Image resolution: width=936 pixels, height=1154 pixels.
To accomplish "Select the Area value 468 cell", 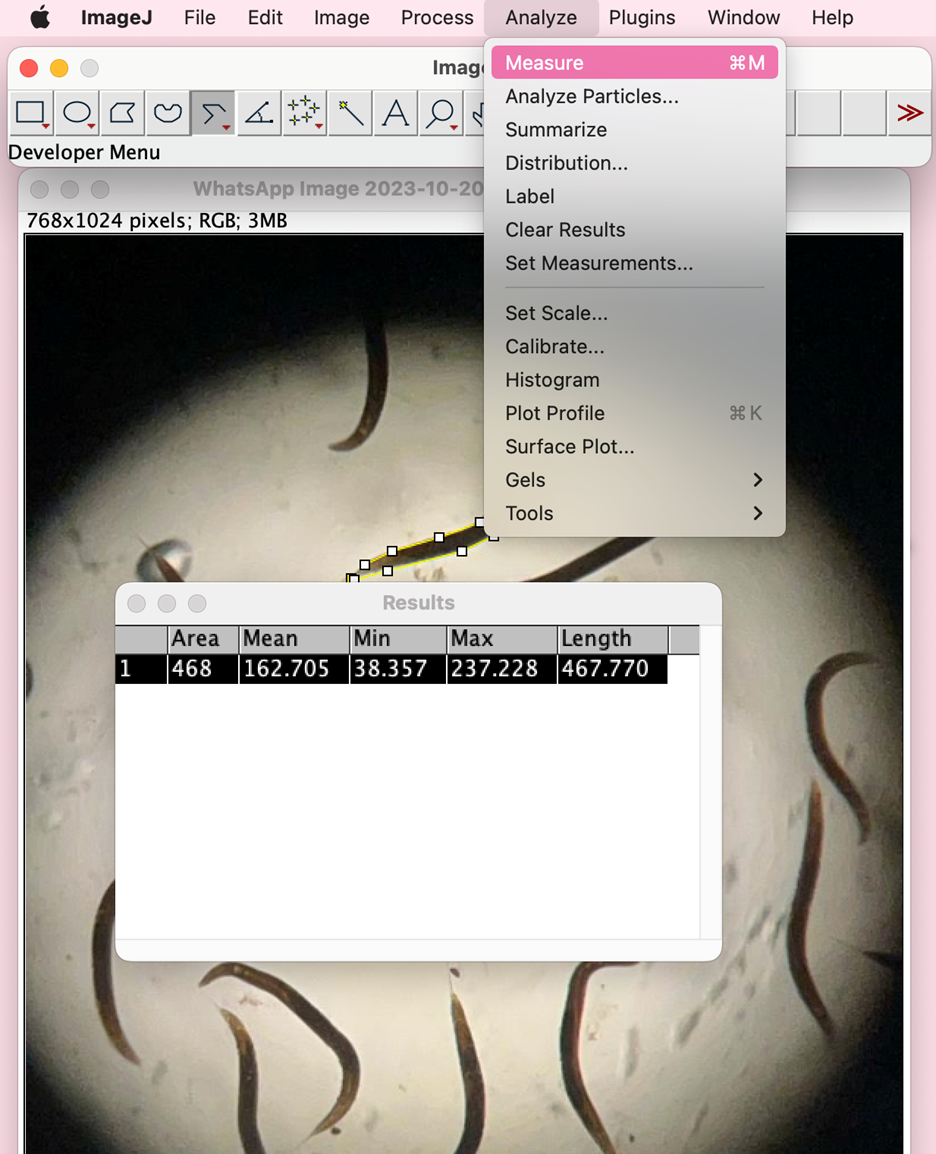I will click(x=204, y=668).
